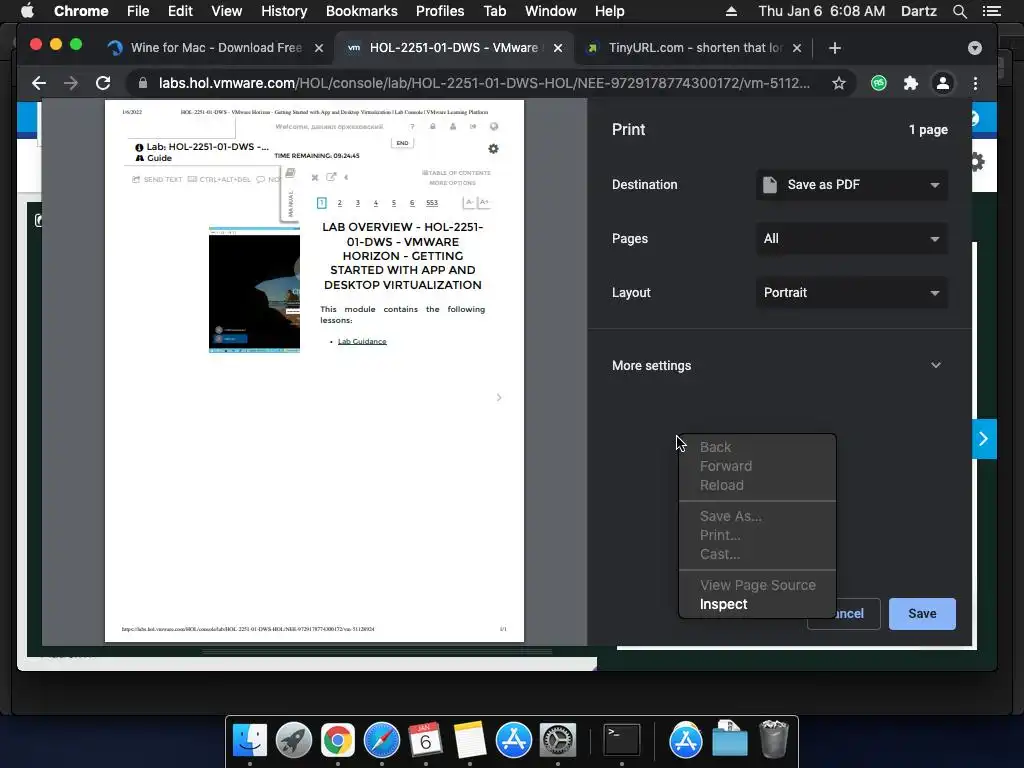Screen dimensions: 1024x768
Task: Expand More settings in the Print dialog
Action: click(776, 366)
